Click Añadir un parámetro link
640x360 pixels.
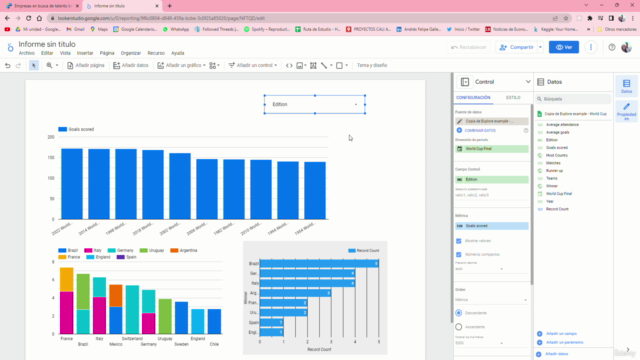point(564,342)
